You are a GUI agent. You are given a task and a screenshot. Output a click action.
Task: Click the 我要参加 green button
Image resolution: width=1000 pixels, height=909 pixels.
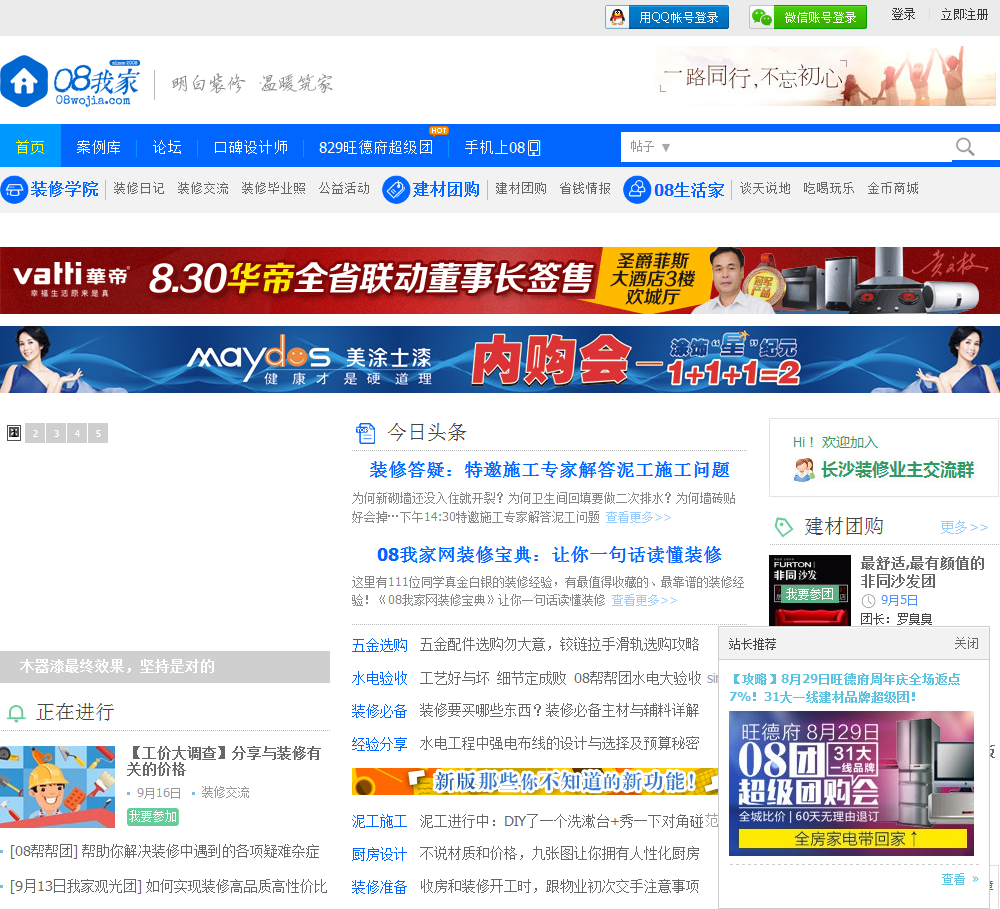152,817
